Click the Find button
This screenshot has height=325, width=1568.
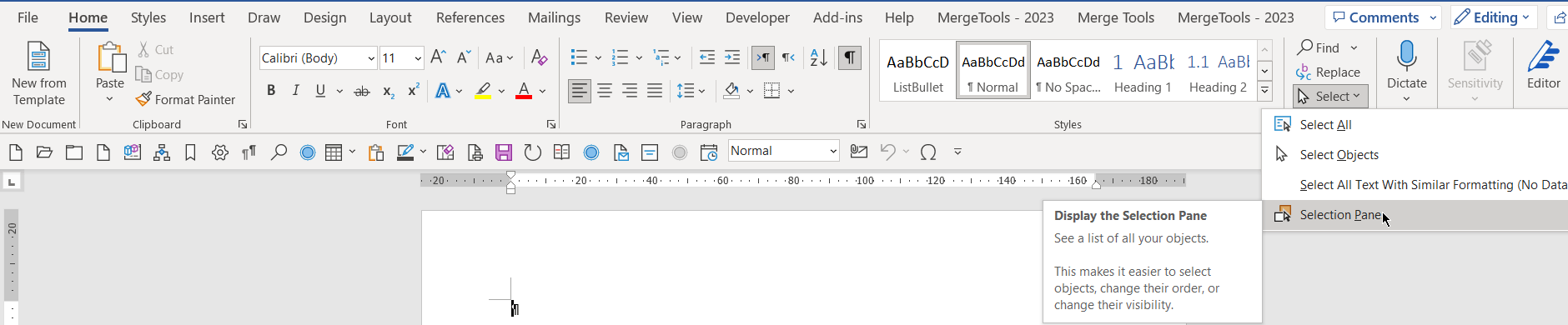click(1319, 47)
